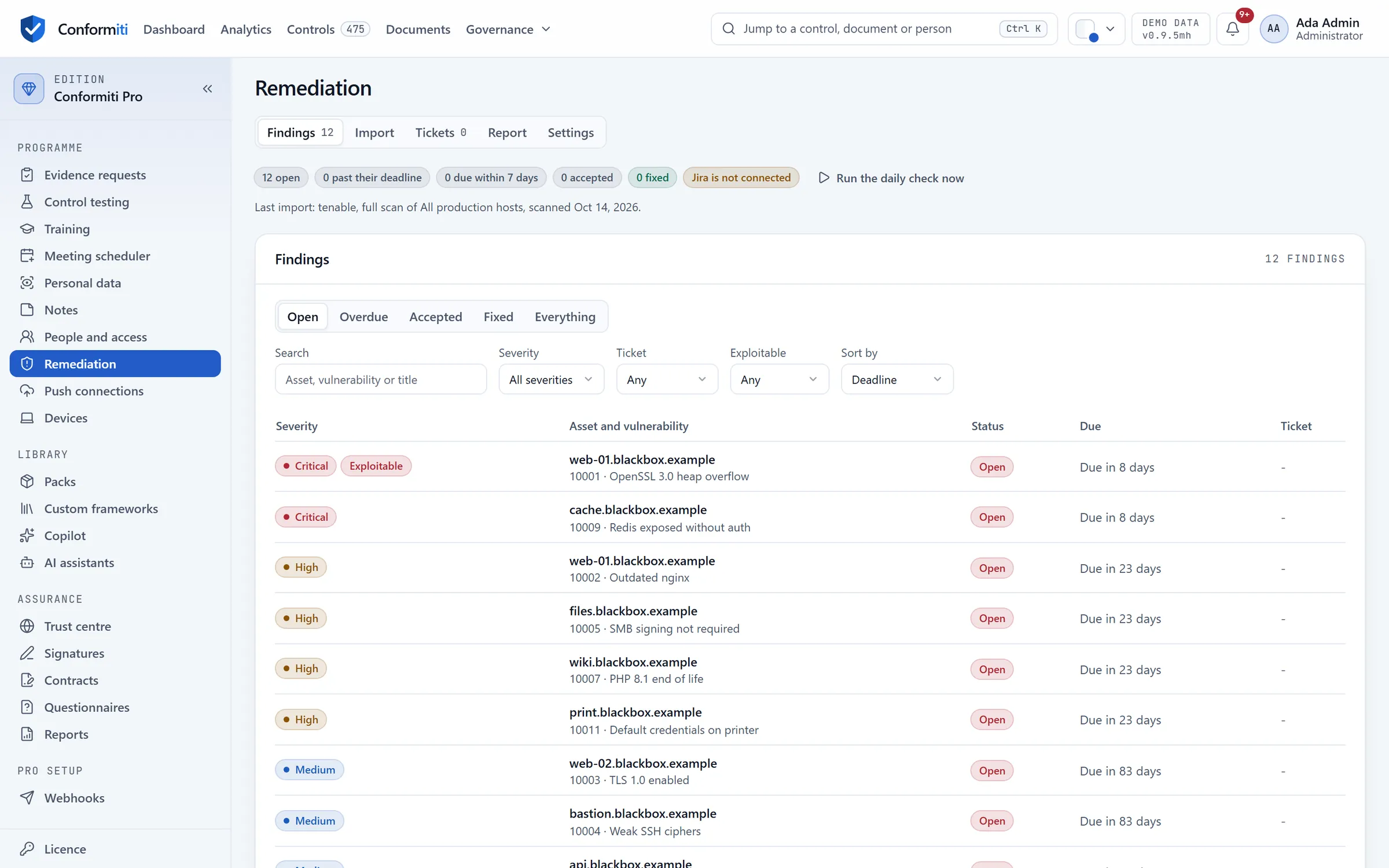
Task: Click the Jira is not connected badge
Action: pos(741,178)
